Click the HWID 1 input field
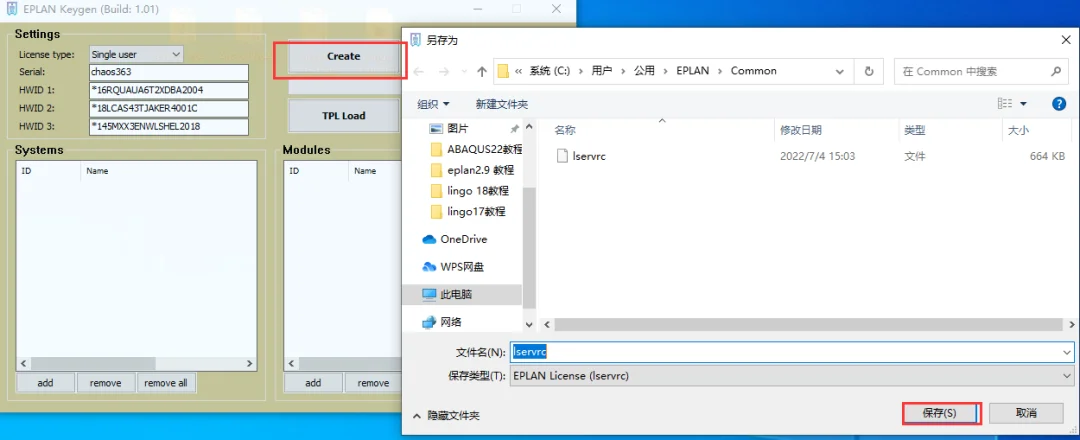Image resolution: width=1080 pixels, height=440 pixels. pos(169,90)
